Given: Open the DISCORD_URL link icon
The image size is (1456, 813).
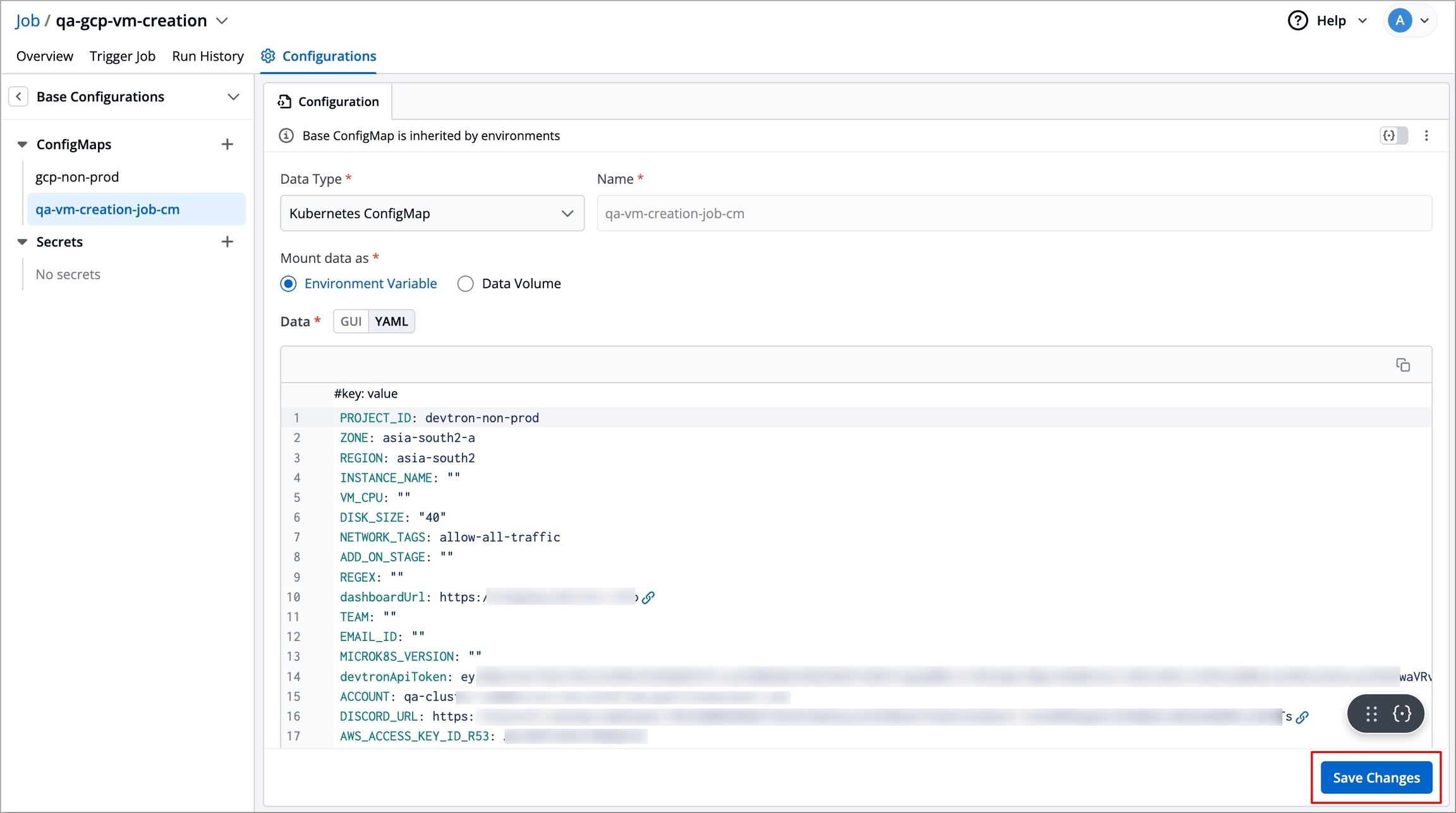Looking at the screenshot, I should pos(1302,717).
